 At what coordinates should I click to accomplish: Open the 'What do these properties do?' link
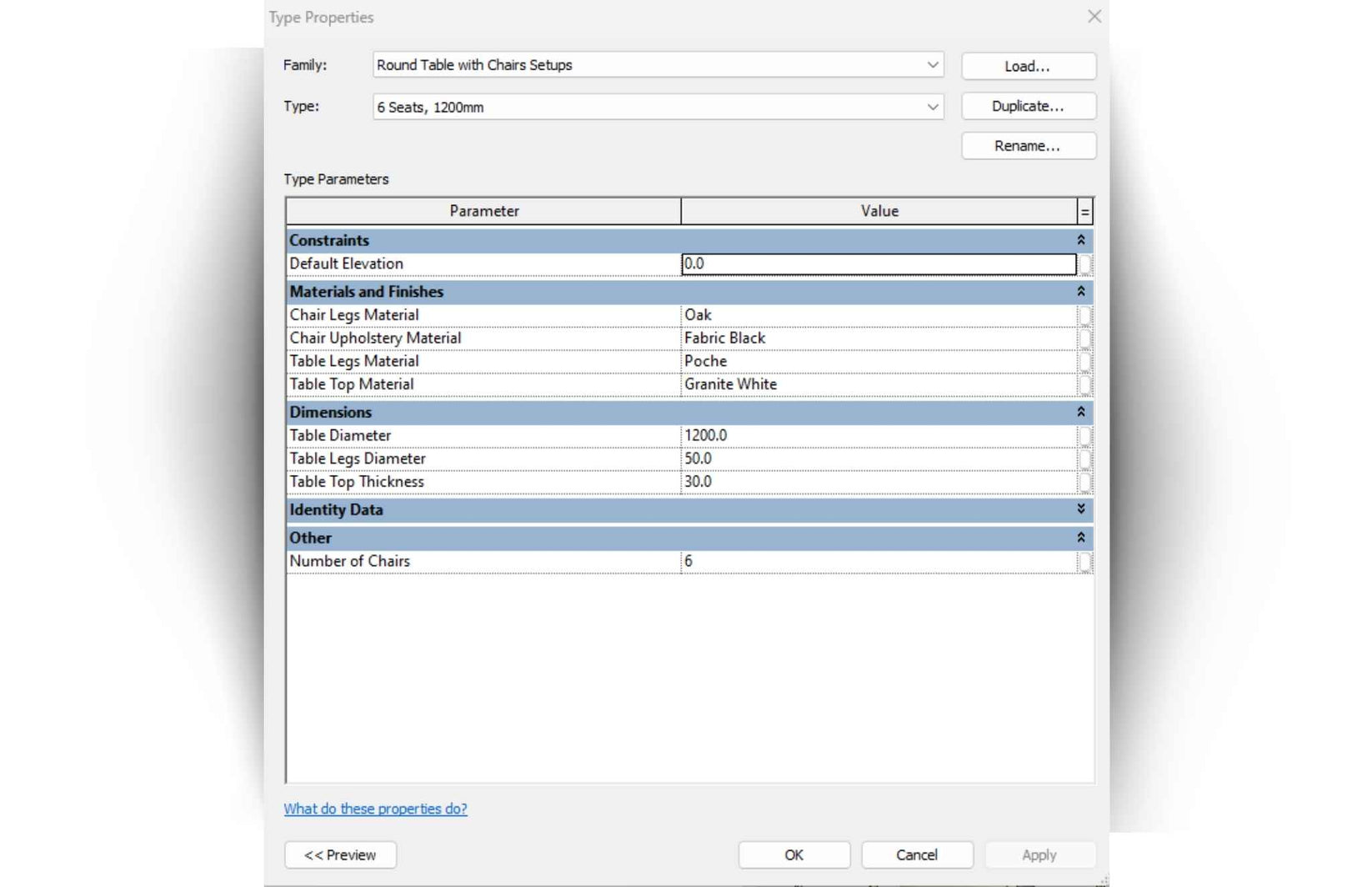[x=375, y=809]
